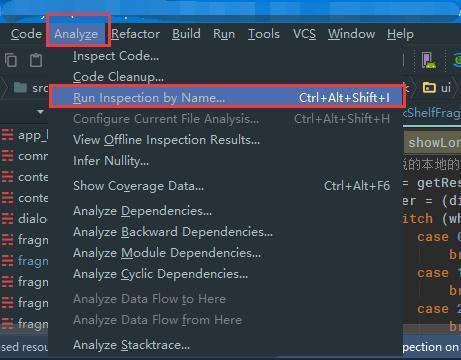Click the getRes code line

(439, 183)
